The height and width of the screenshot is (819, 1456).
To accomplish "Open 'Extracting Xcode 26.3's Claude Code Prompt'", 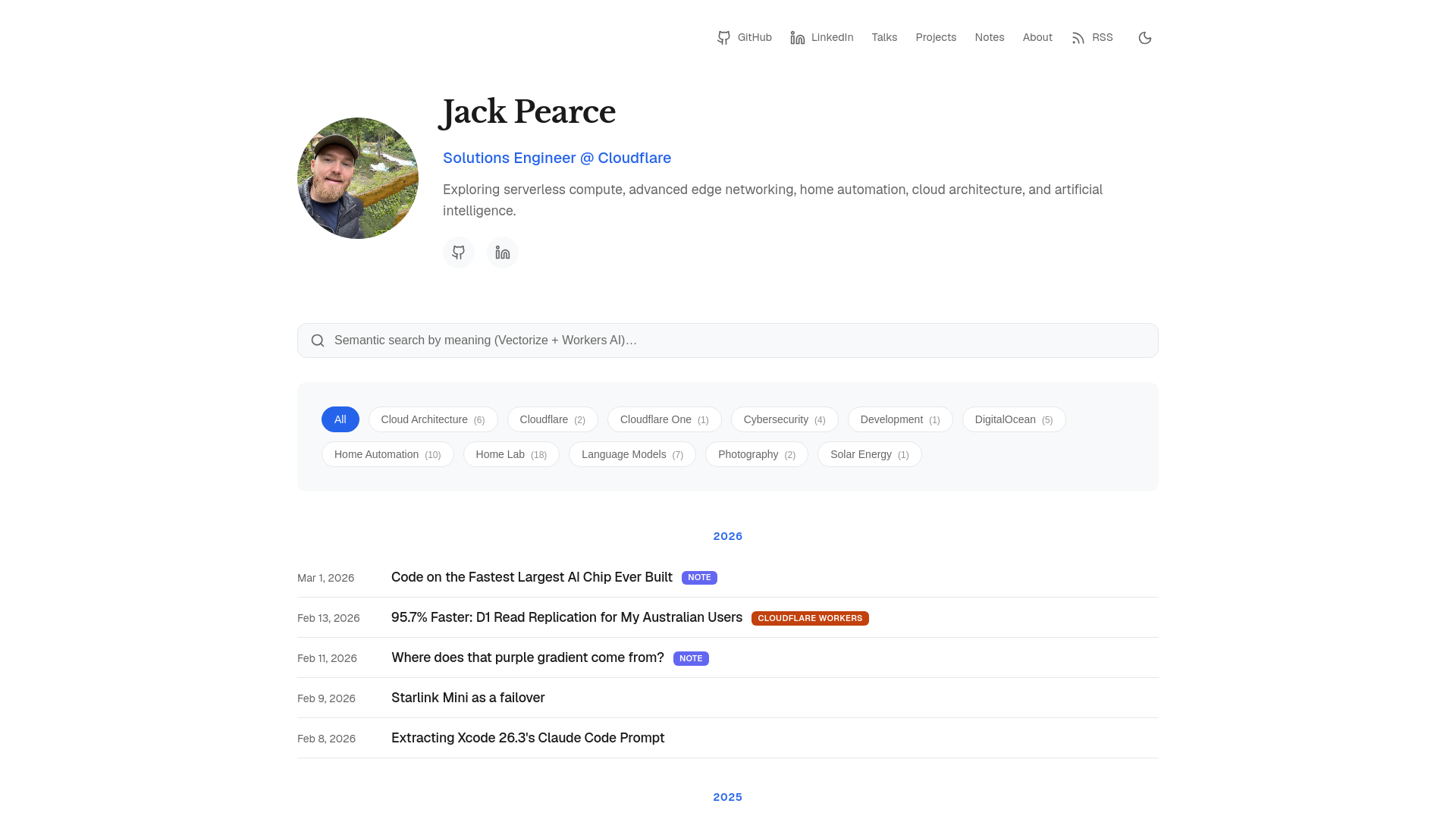I will (x=528, y=738).
